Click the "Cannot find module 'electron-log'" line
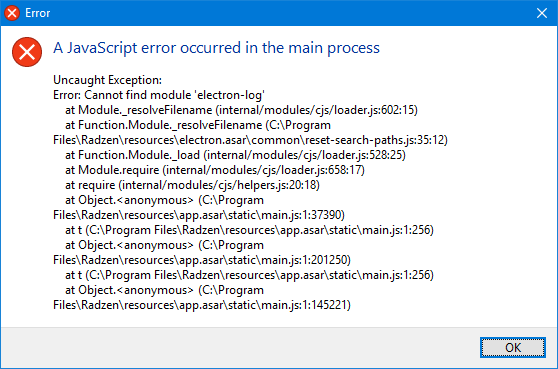558x369 pixels. (x=159, y=95)
